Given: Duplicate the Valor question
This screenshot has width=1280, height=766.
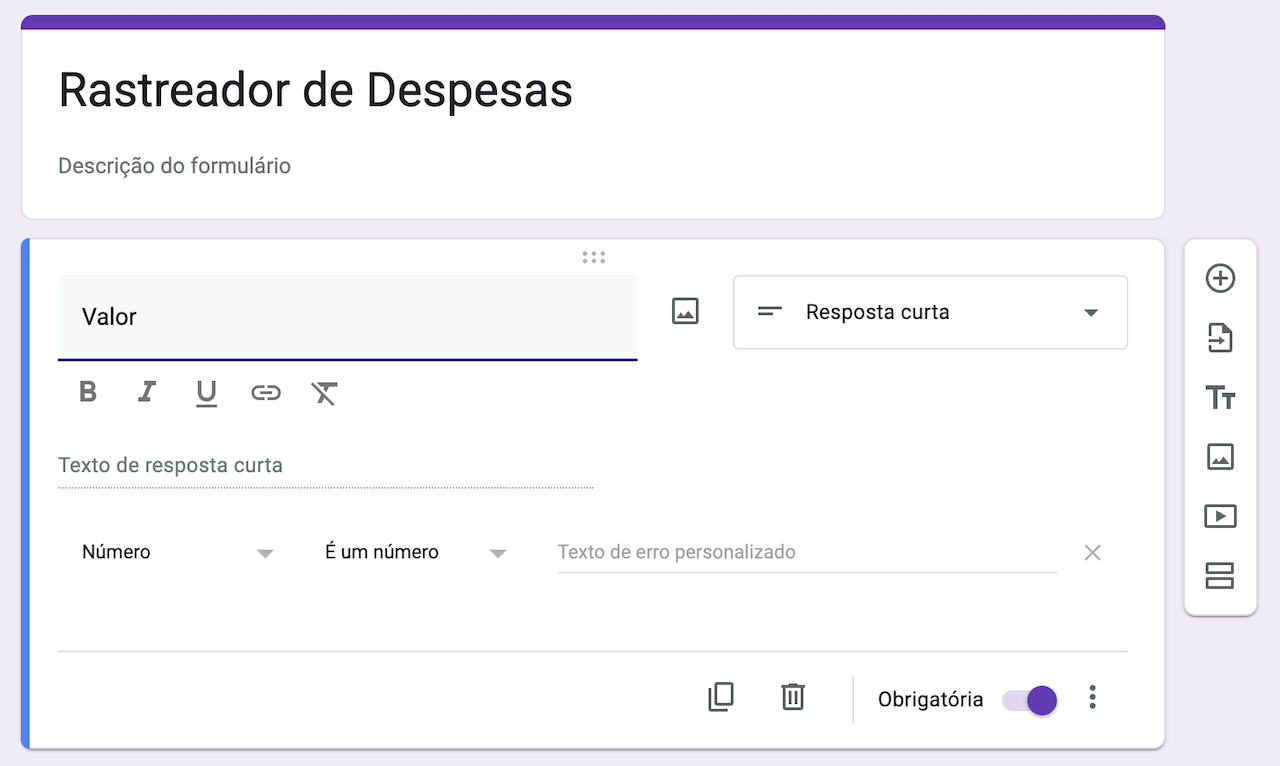Looking at the screenshot, I should (x=720, y=697).
